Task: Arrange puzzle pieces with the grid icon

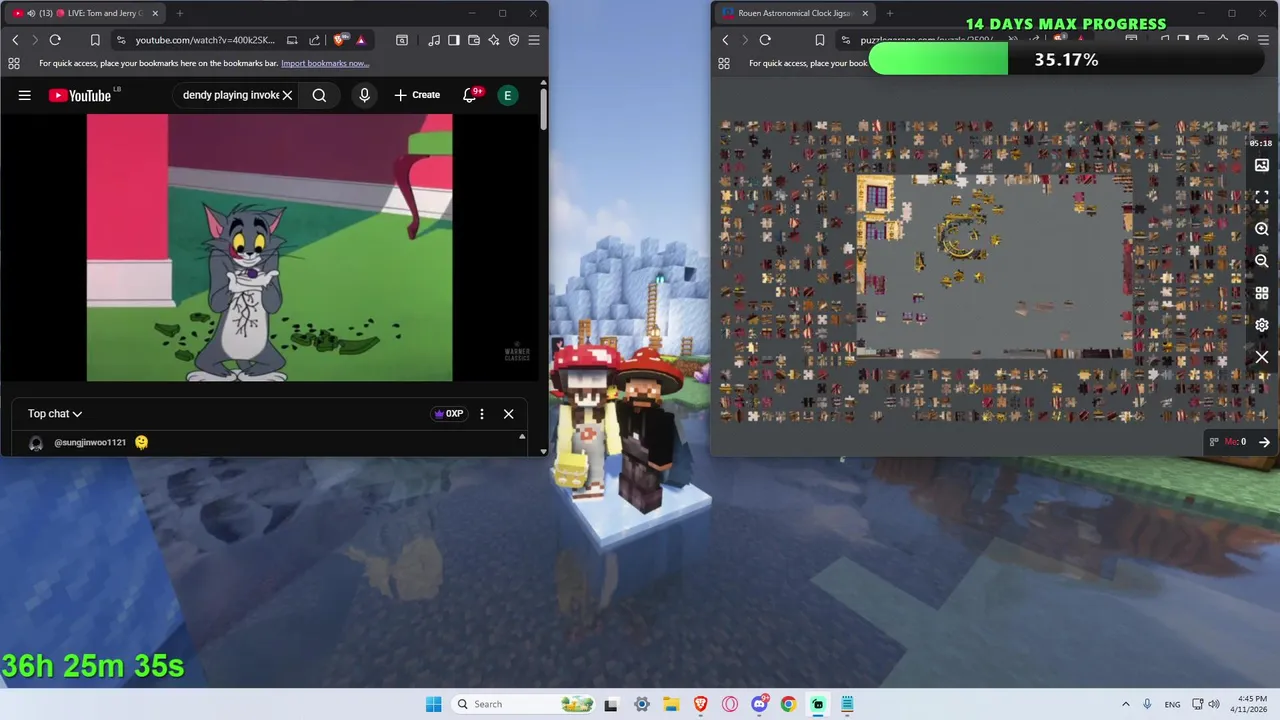Action: click(x=1262, y=293)
